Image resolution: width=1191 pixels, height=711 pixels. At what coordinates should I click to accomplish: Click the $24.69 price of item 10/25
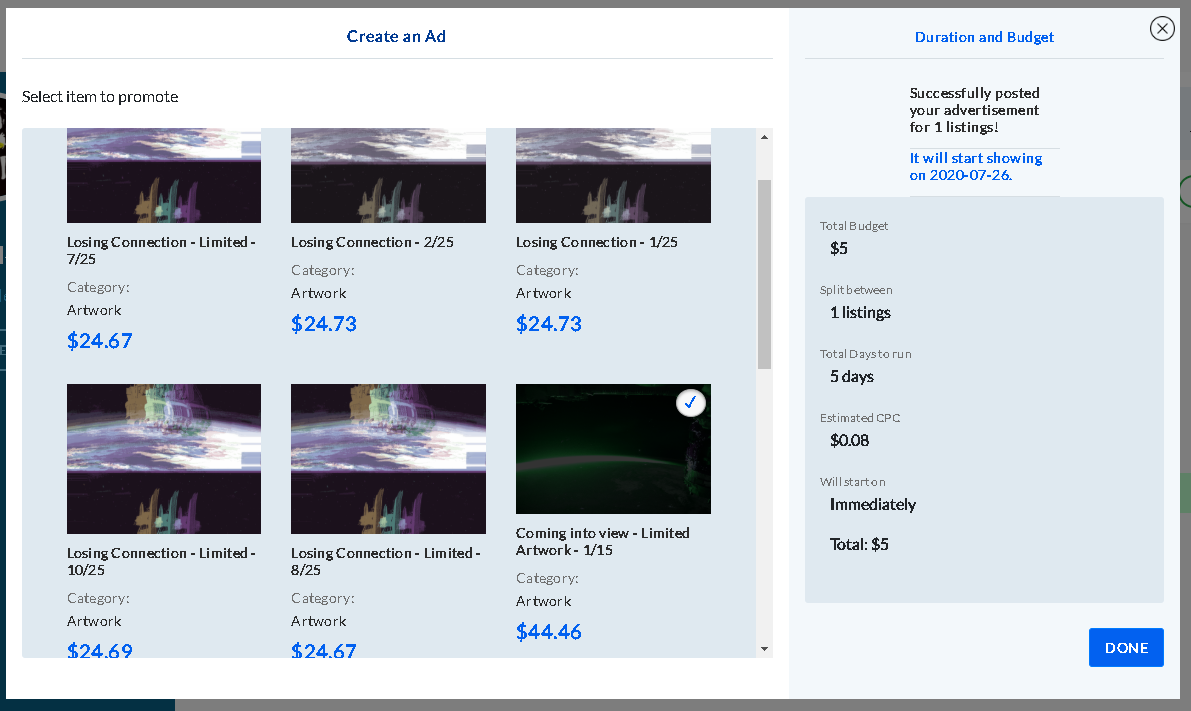(x=100, y=650)
